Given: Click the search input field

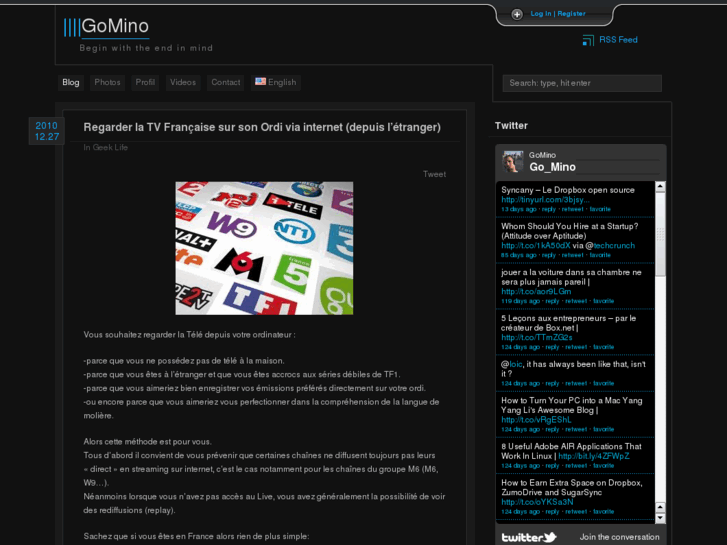Looking at the screenshot, I should [x=582, y=83].
